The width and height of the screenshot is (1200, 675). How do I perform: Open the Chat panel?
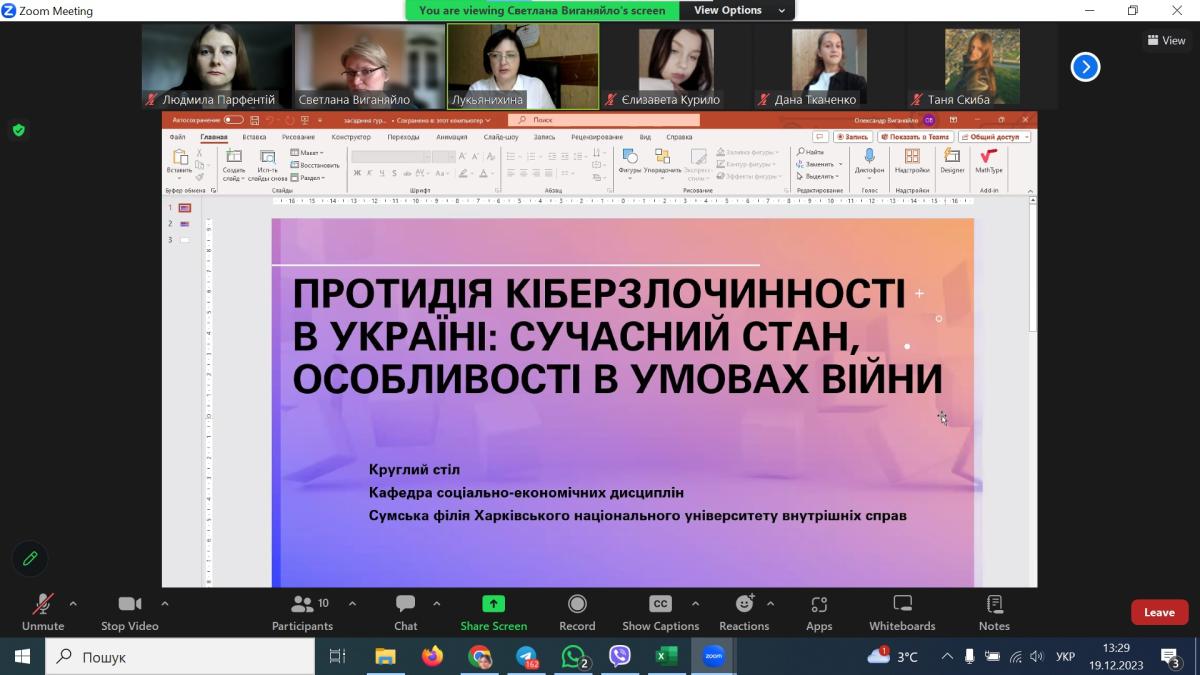[405, 612]
